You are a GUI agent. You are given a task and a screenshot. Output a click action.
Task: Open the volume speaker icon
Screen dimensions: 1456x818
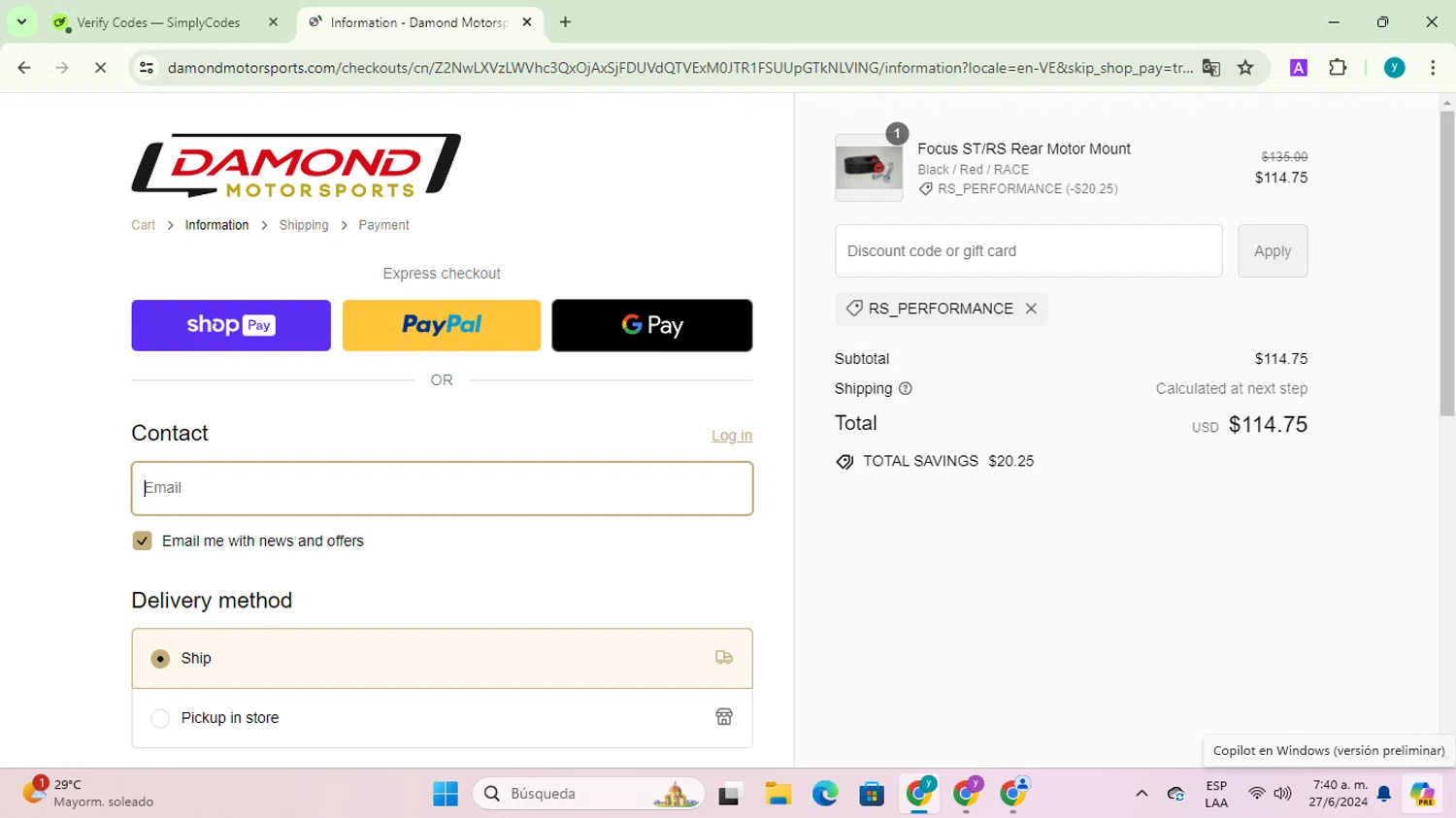tap(1282, 794)
